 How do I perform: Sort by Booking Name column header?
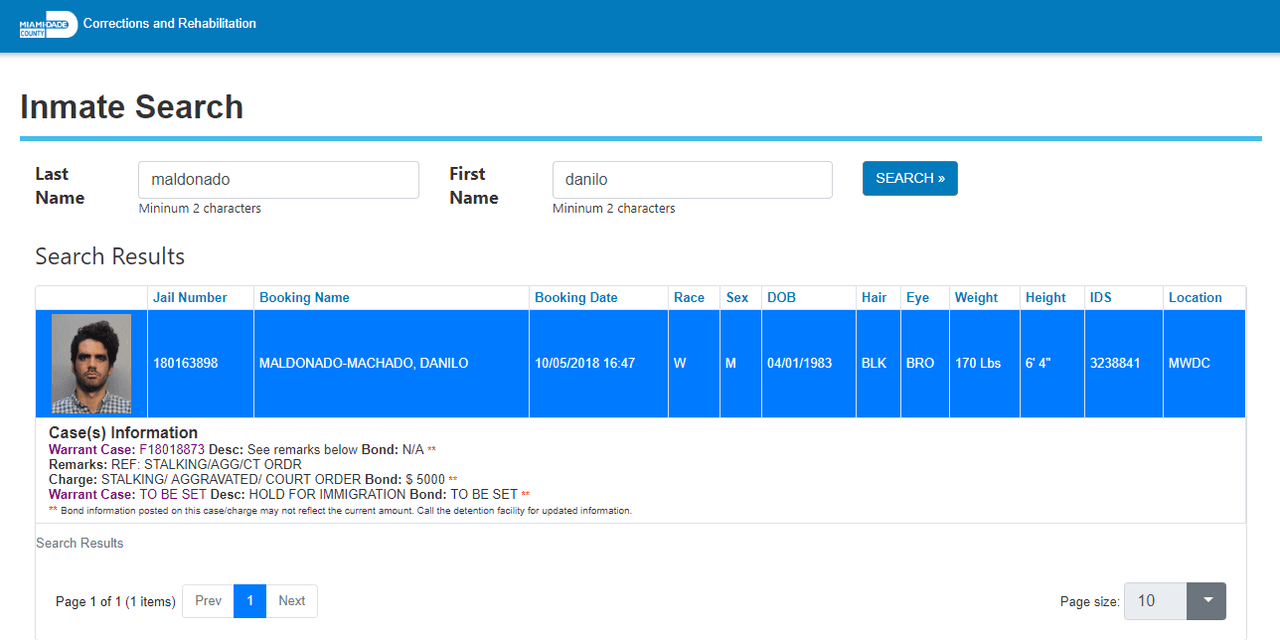(x=304, y=298)
